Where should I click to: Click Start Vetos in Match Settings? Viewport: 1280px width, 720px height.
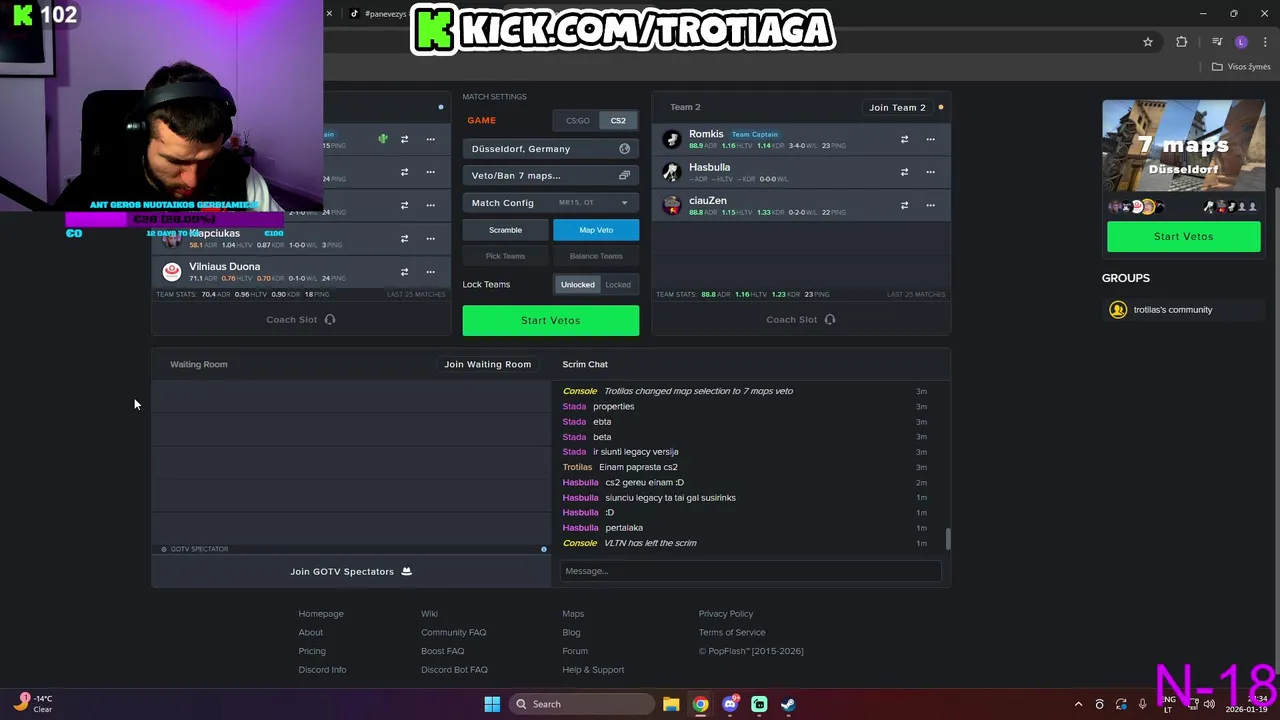click(551, 320)
